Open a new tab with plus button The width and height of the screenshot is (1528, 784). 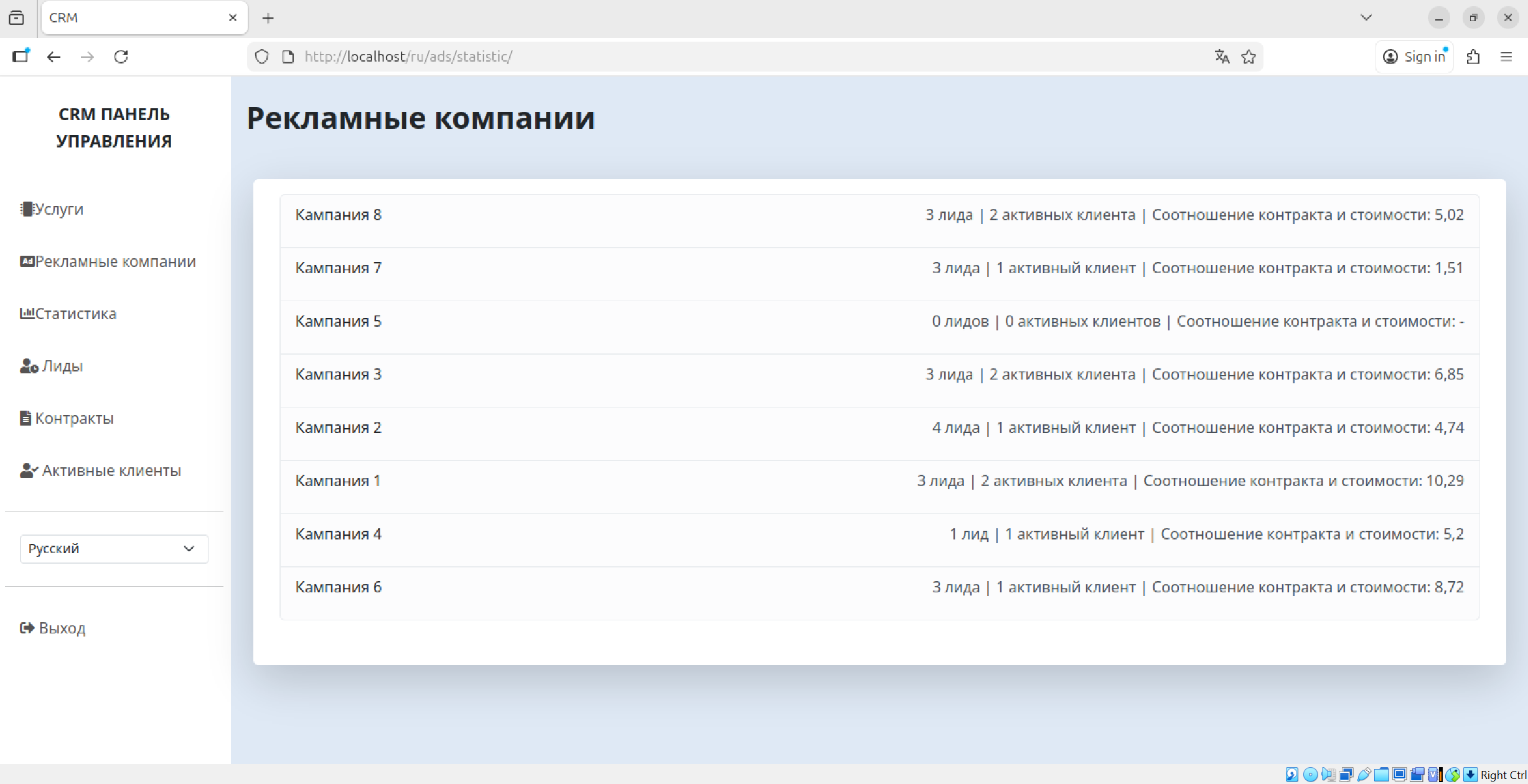268,18
